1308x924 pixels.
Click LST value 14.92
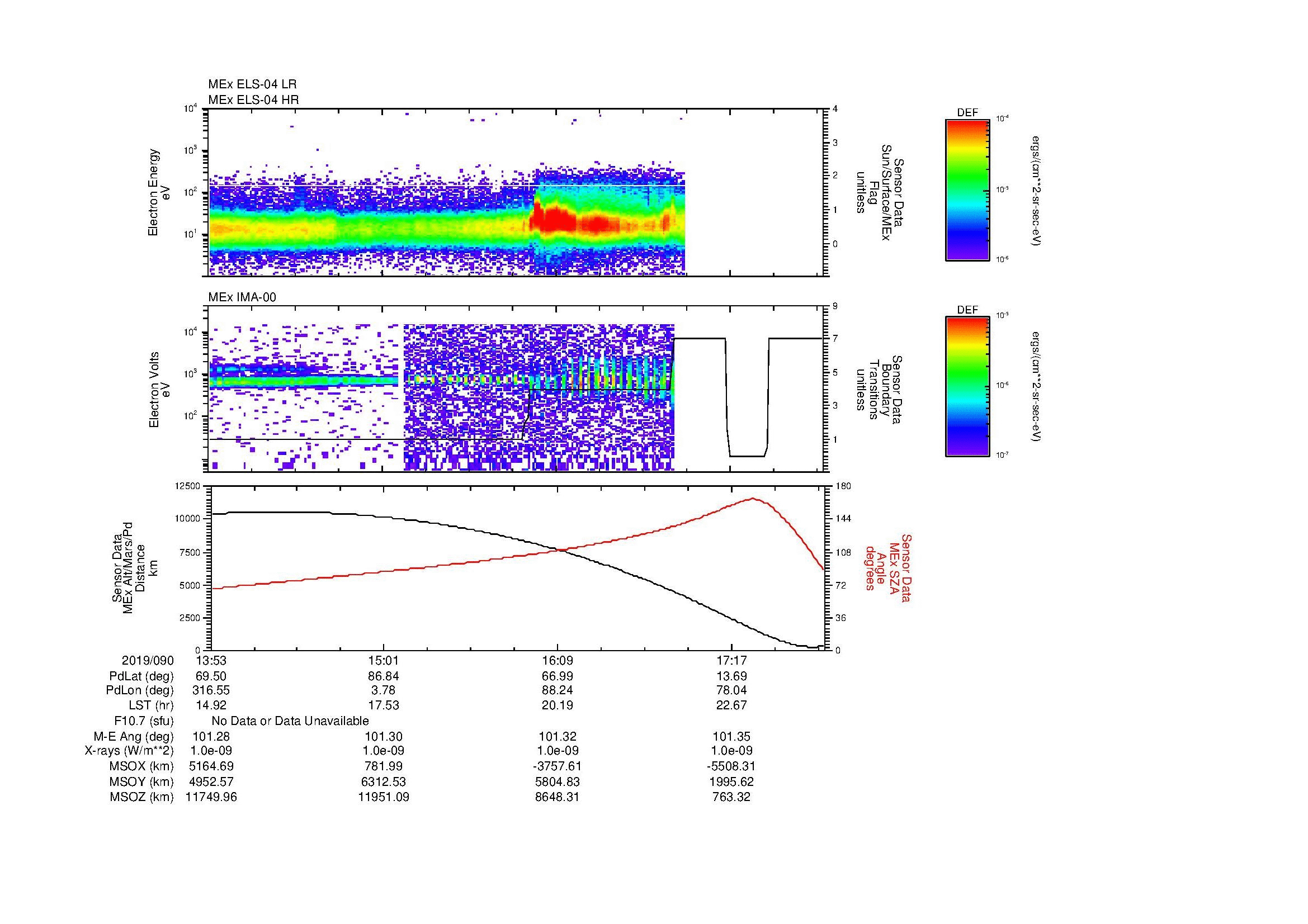(x=211, y=705)
